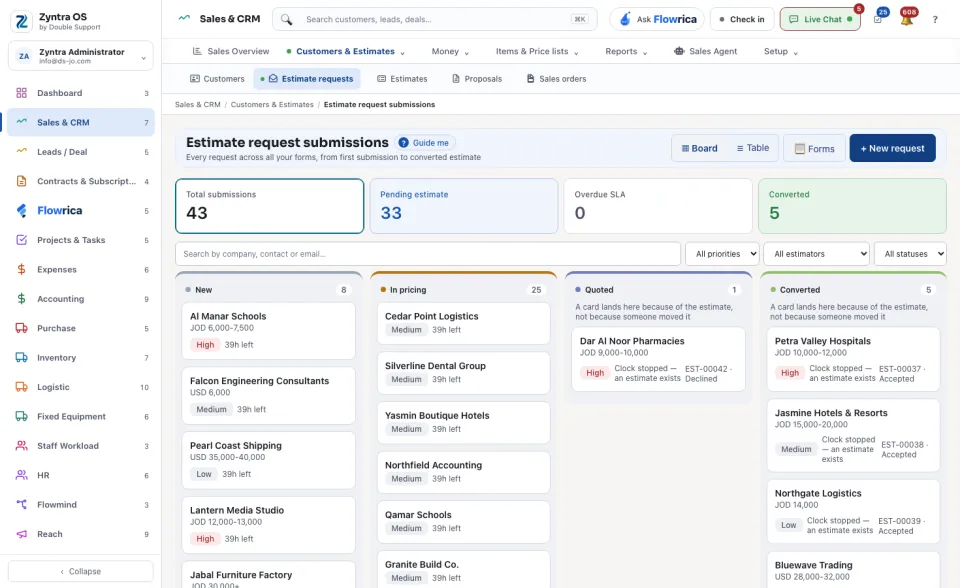Open the tasks checklist icon with 25 badge

[x=879, y=18]
